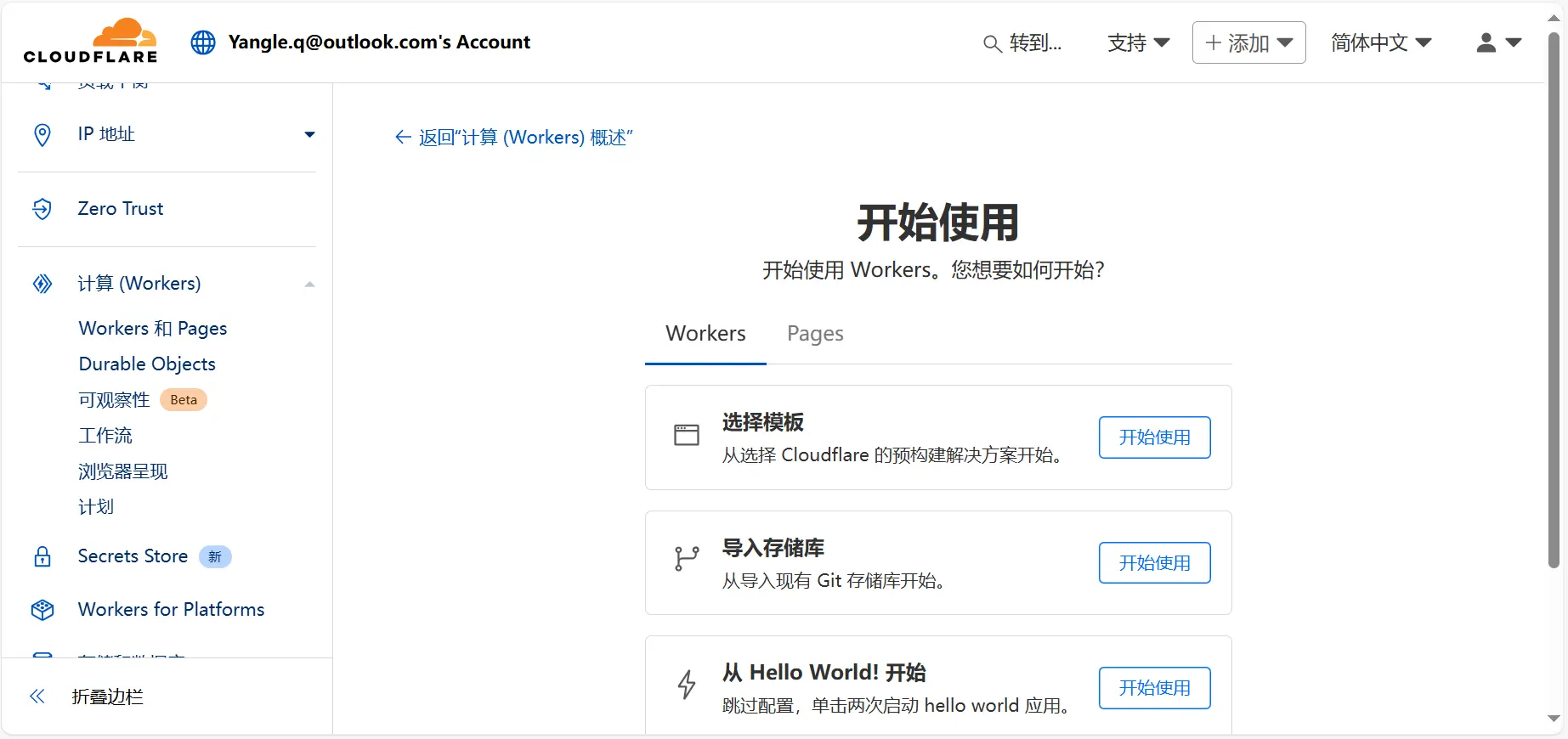Click the Hello World lightning bolt icon
Viewport: 1568px width, 739px height.
(x=687, y=684)
